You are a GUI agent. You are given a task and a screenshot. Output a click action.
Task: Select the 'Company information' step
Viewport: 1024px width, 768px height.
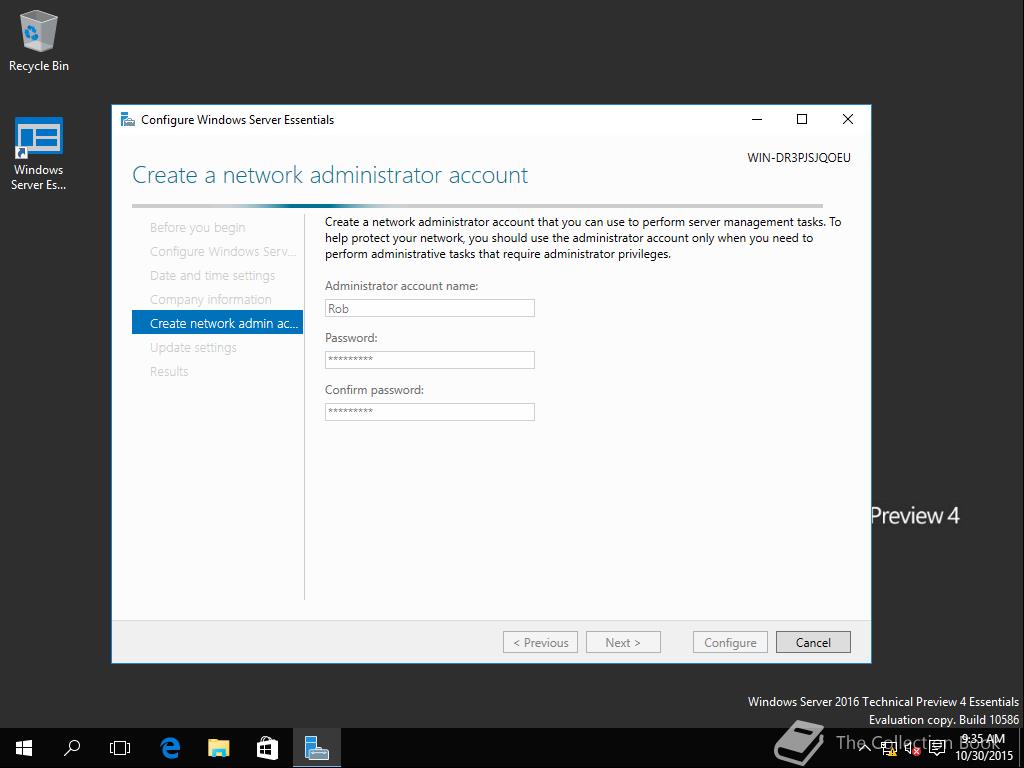[210, 300]
